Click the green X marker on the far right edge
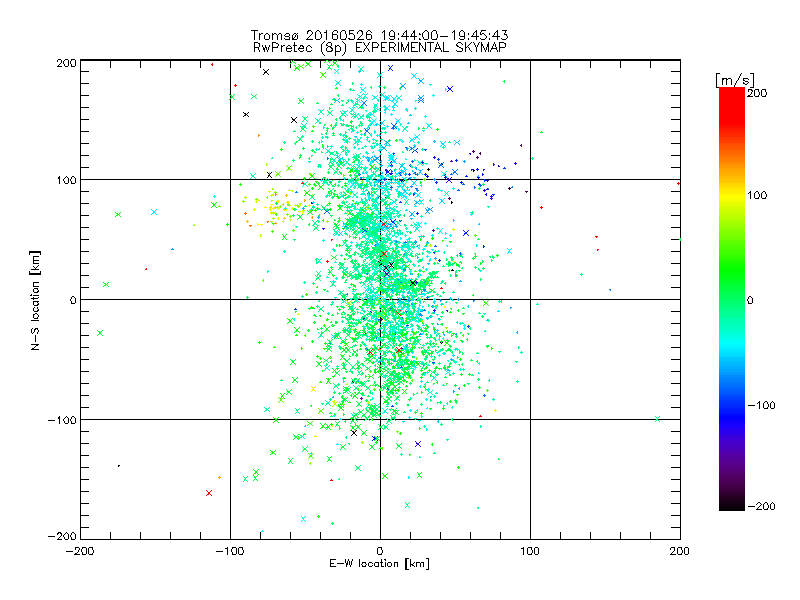 657,419
